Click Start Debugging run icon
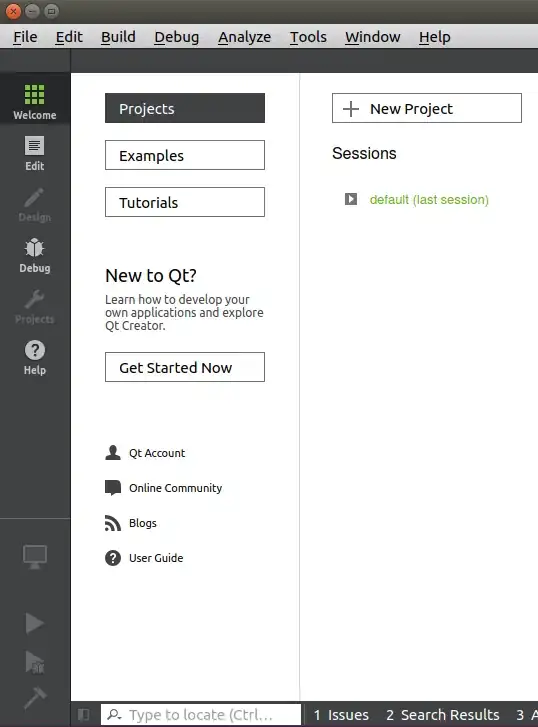The image size is (538, 727). 34,662
